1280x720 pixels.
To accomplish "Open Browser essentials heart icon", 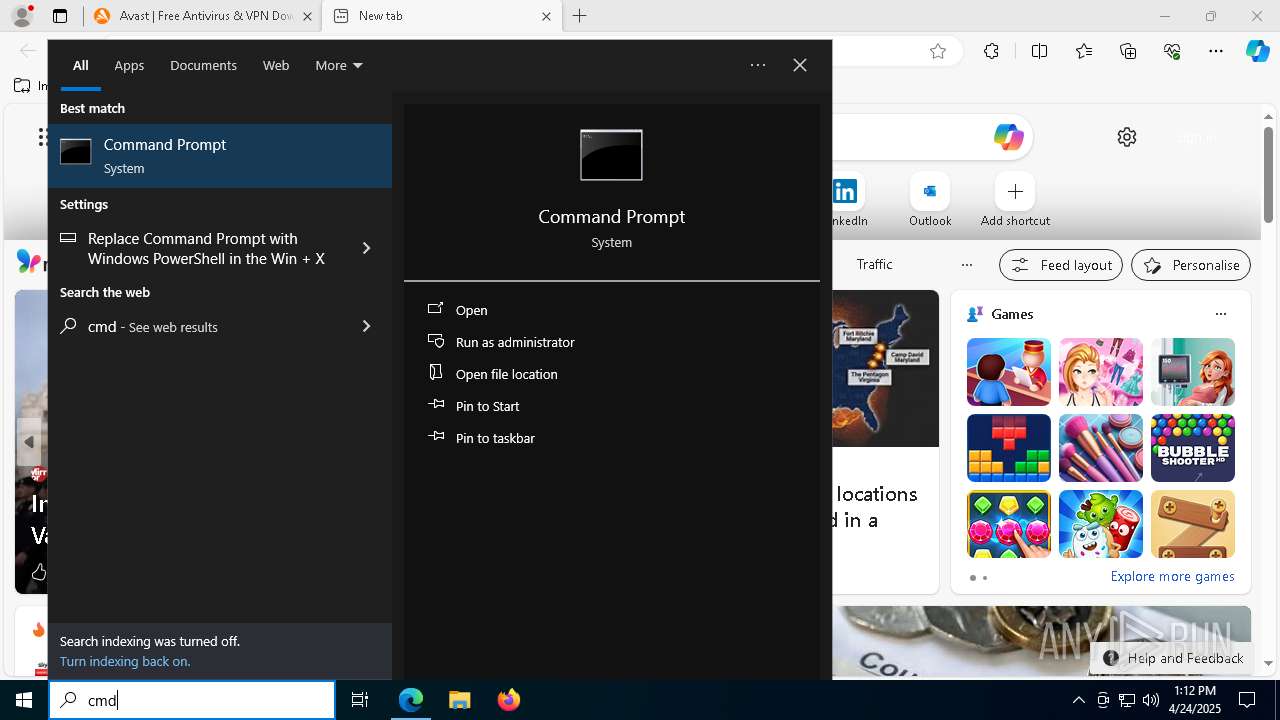I will (x=1172, y=51).
